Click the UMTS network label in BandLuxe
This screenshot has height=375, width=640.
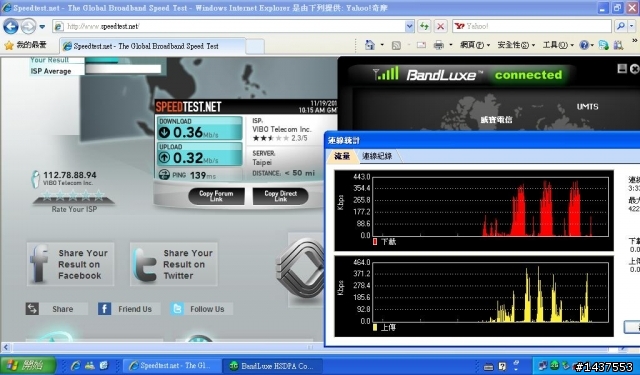587,107
